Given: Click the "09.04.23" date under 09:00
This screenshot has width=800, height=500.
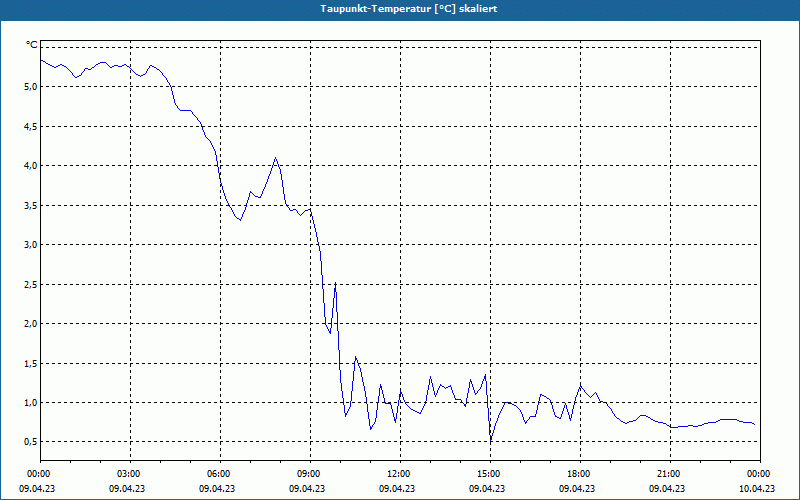Looking at the screenshot, I should click(307, 488).
